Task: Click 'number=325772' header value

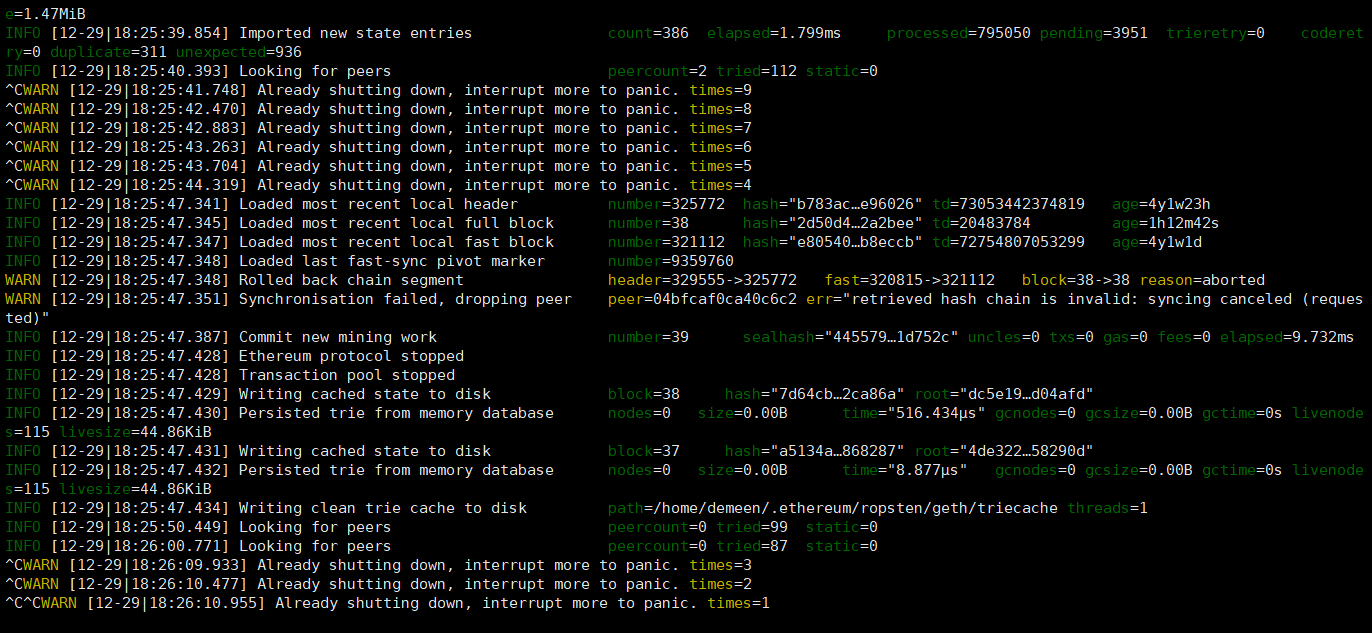Action: coord(666,204)
